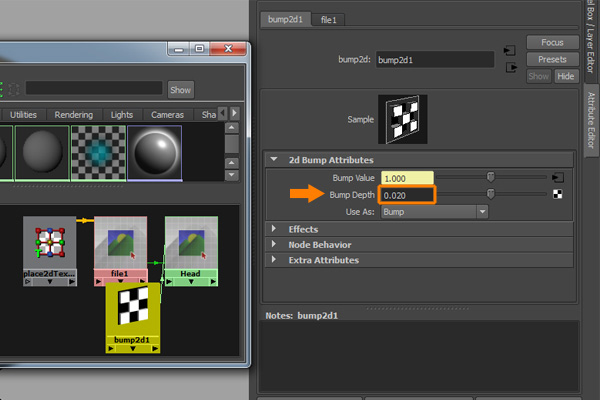Click the Bump Value input connection icon
600x400 pixels.
point(557,177)
